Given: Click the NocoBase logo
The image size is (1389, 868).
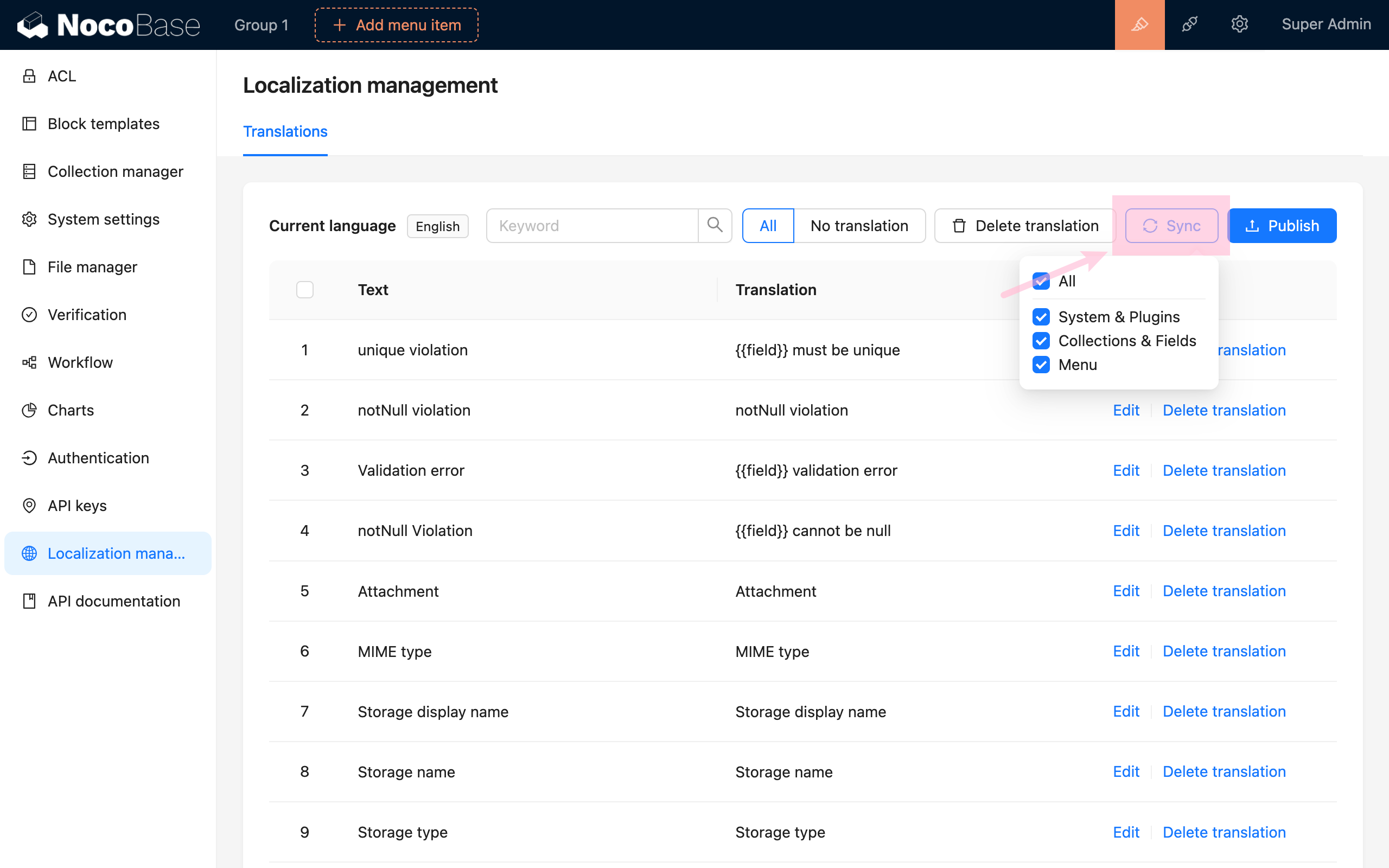Looking at the screenshot, I should tap(109, 25).
